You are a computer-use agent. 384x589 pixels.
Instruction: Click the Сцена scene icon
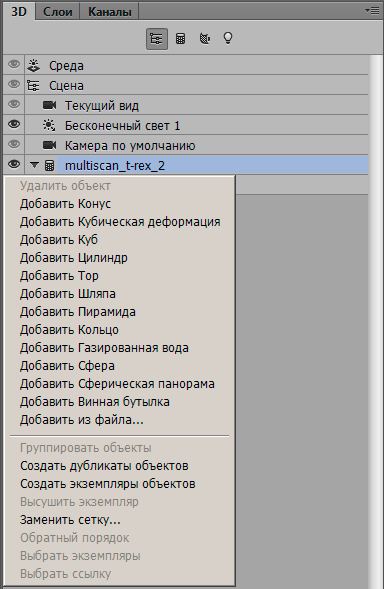tap(33, 86)
